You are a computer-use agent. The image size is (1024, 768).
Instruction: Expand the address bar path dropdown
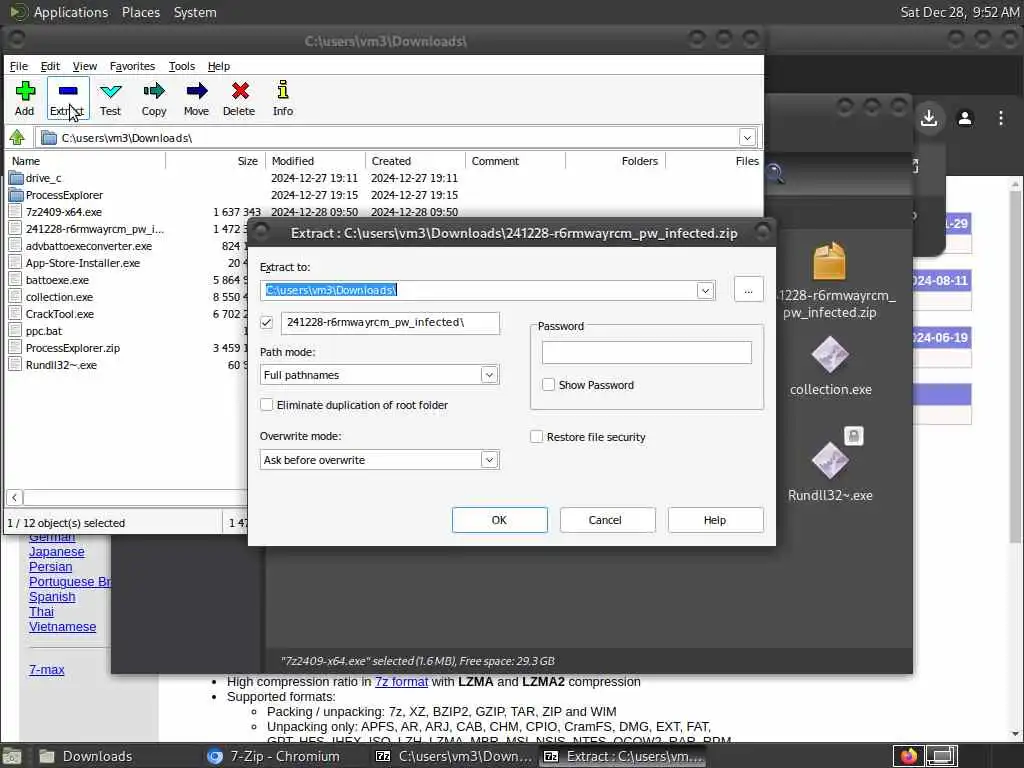747,138
